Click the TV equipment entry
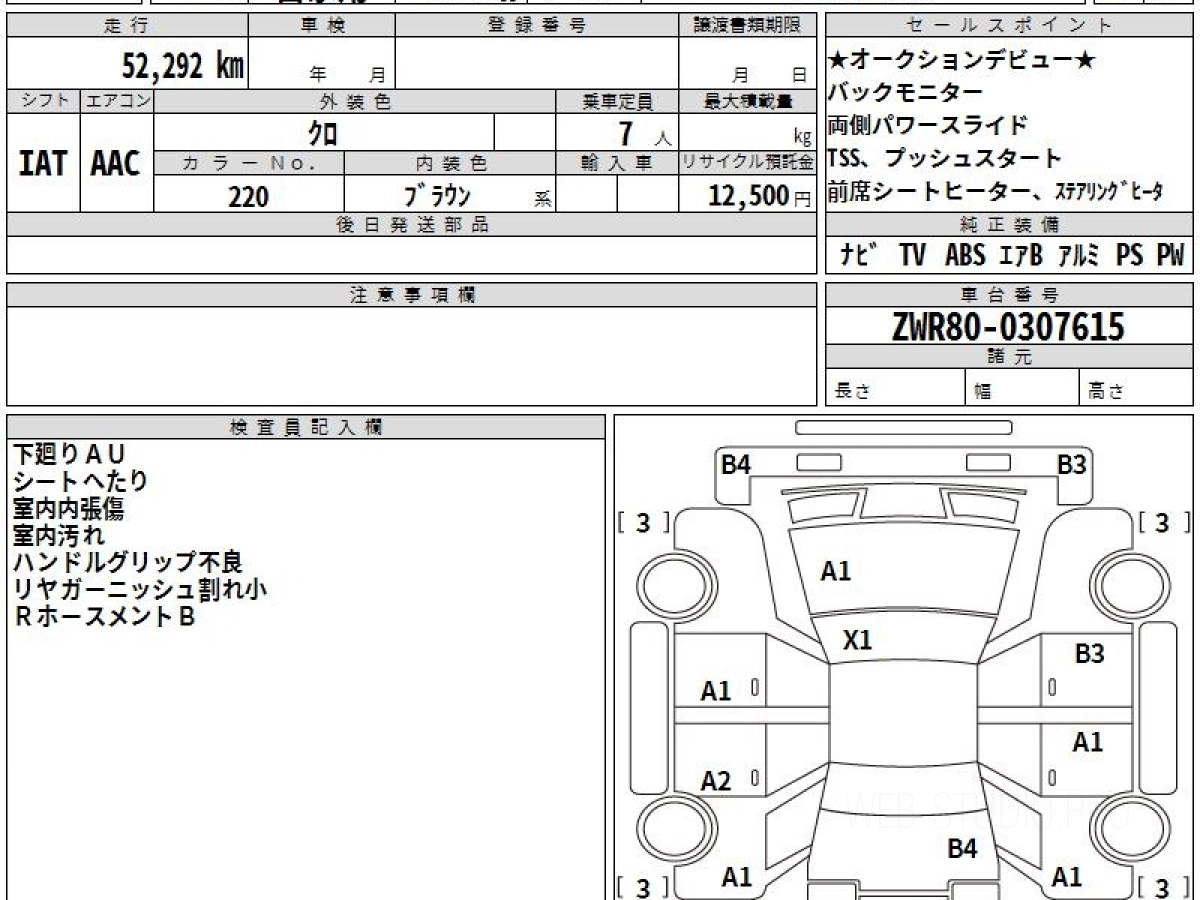This screenshot has height=900, width=1200. [912, 255]
